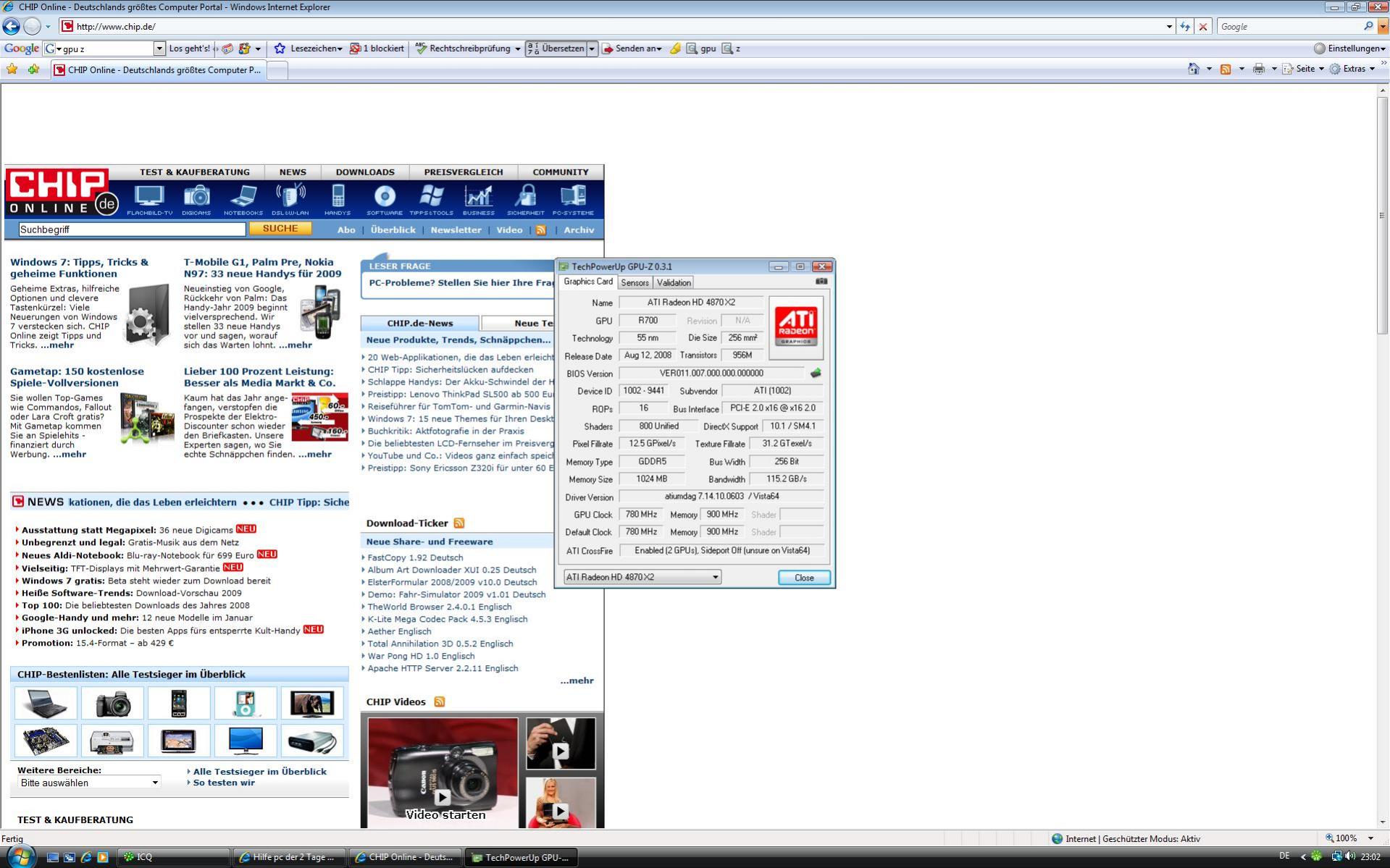The width and height of the screenshot is (1390, 868).
Task: Click the Los geht's! button
Action: coord(189,49)
